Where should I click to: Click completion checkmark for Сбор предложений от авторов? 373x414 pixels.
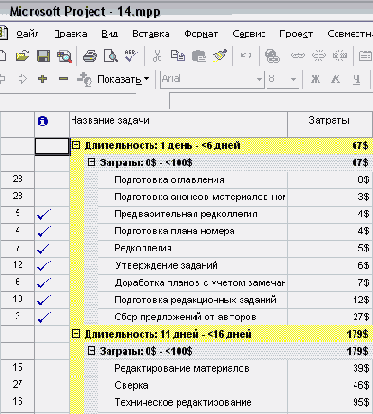(x=44, y=317)
